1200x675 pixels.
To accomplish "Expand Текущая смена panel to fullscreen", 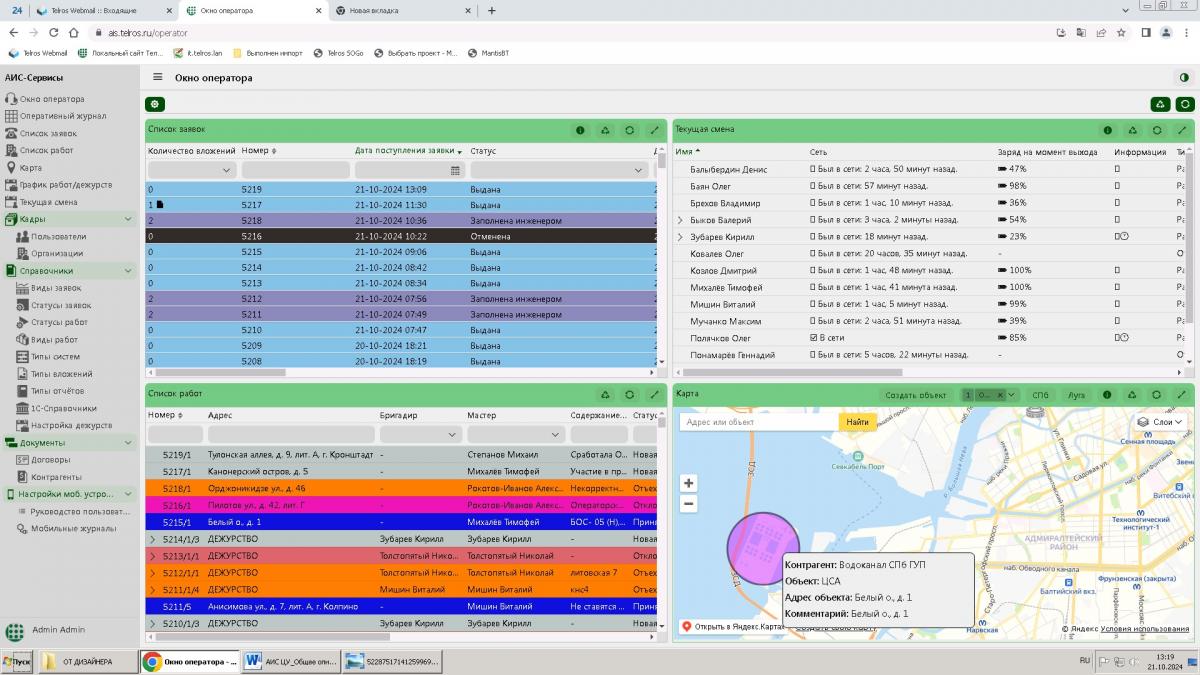I will pyautogui.click(x=1181, y=130).
